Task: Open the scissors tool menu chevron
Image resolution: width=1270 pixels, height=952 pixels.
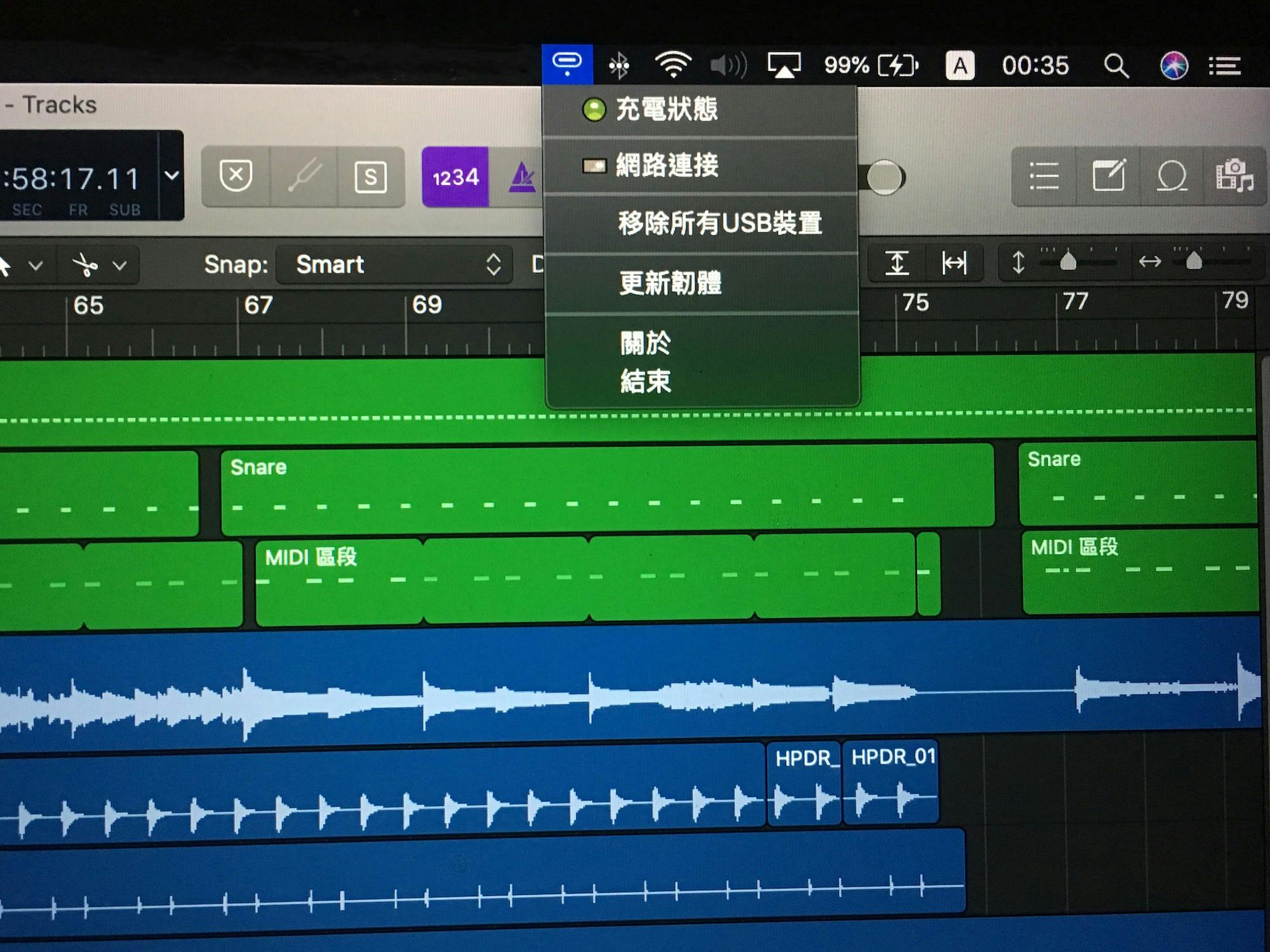Action: (119, 265)
